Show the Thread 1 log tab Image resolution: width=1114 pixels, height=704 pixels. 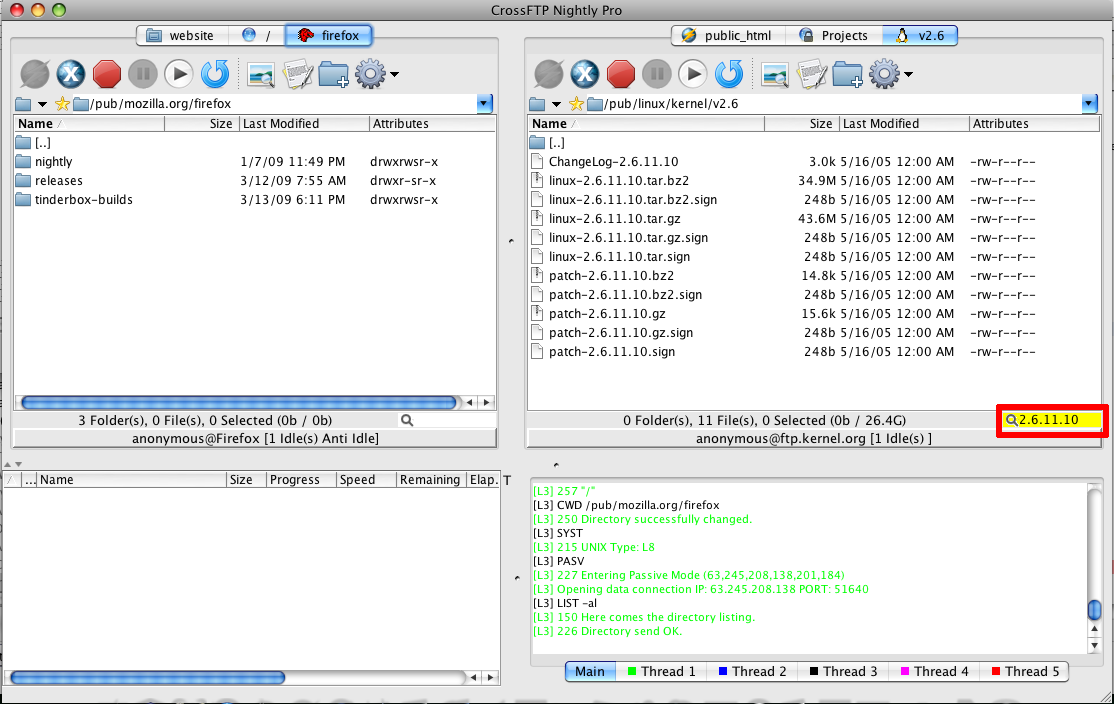tap(661, 671)
